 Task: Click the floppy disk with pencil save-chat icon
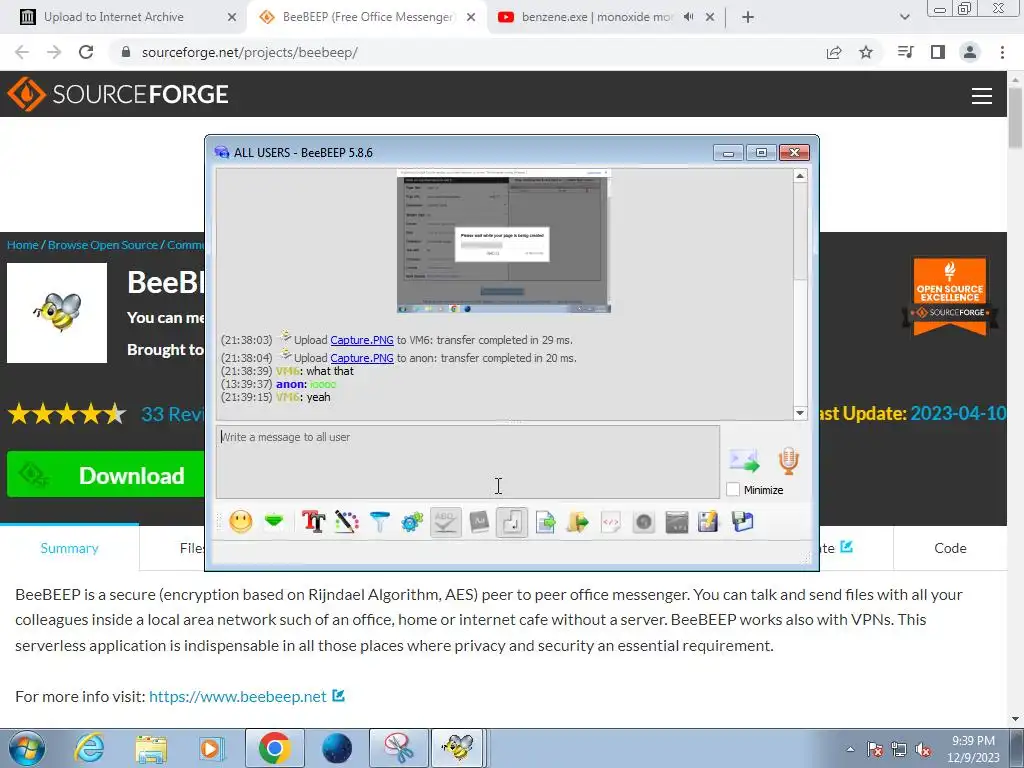click(x=708, y=522)
